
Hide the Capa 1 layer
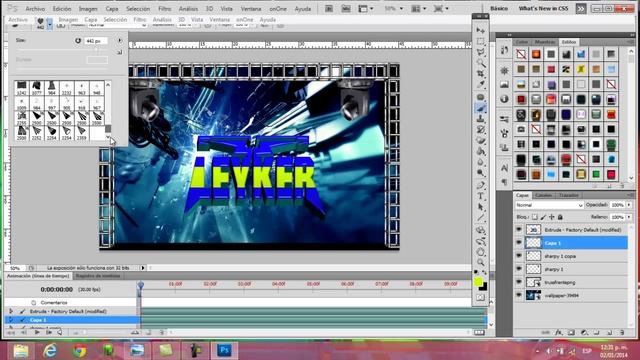point(519,242)
